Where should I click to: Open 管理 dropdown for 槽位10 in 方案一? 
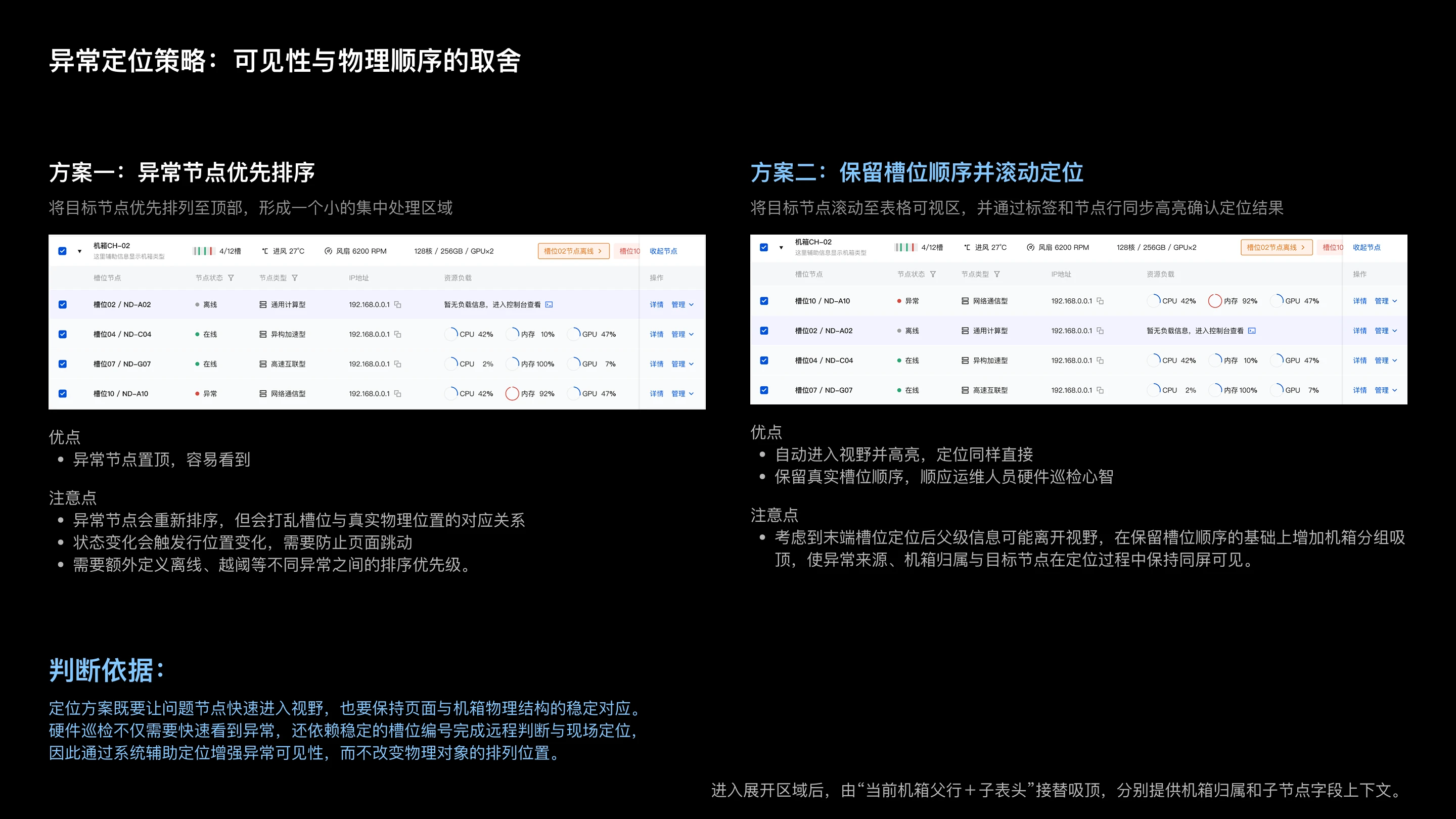682,394
